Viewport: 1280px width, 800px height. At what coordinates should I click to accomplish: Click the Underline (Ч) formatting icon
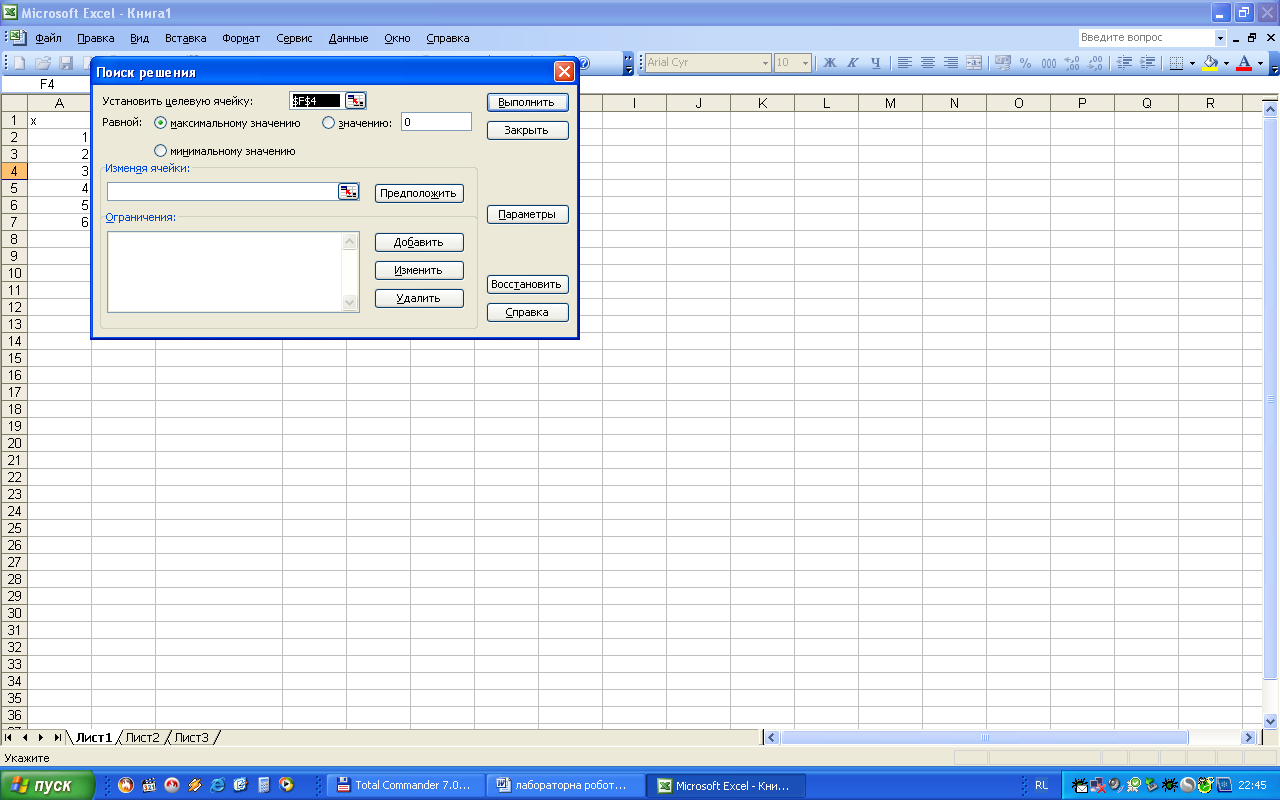876,63
